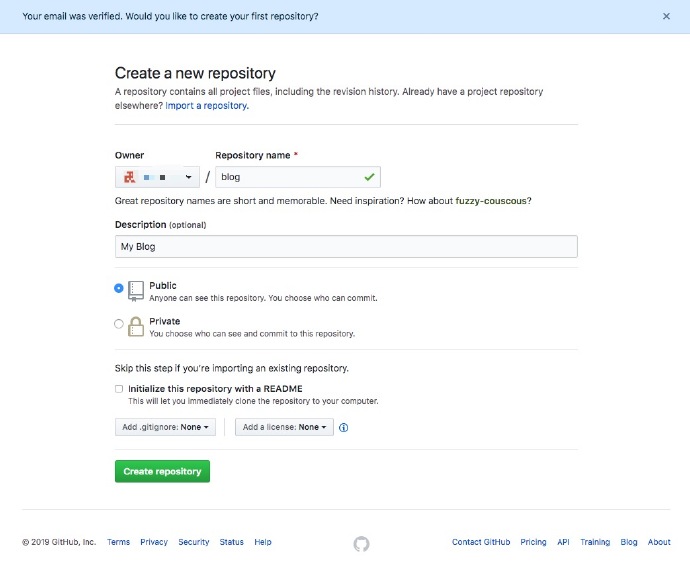Click the Description text field
Screen dimensions: 690x561
346,246
